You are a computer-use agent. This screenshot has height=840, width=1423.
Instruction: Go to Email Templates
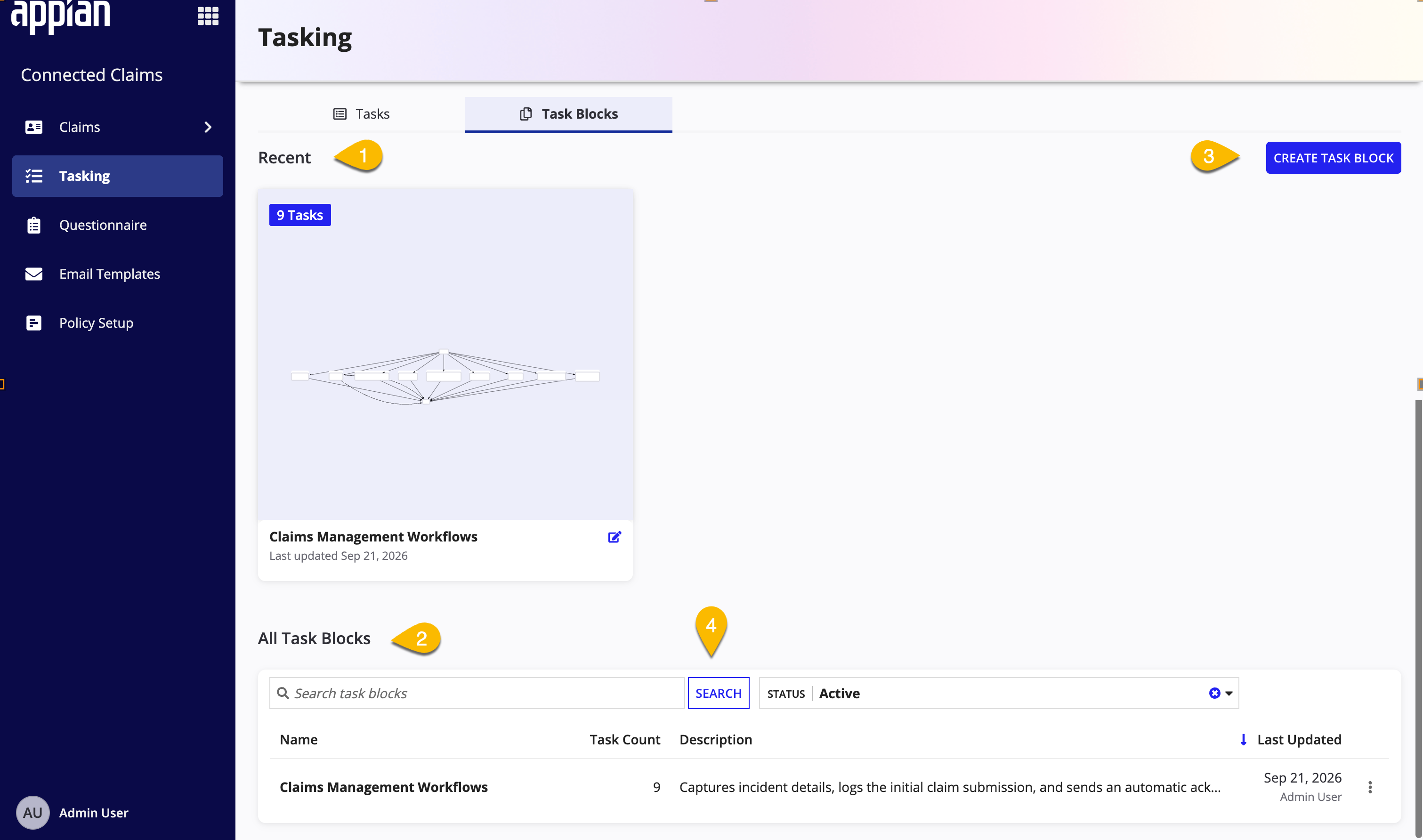(118, 274)
